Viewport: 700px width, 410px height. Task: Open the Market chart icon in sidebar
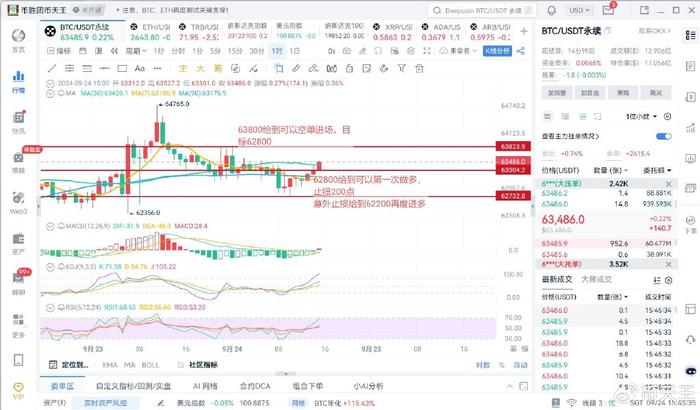(x=18, y=76)
